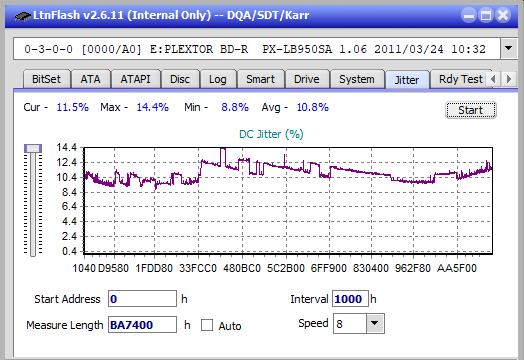Click the Measure Length field

pyautogui.click(x=142, y=325)
